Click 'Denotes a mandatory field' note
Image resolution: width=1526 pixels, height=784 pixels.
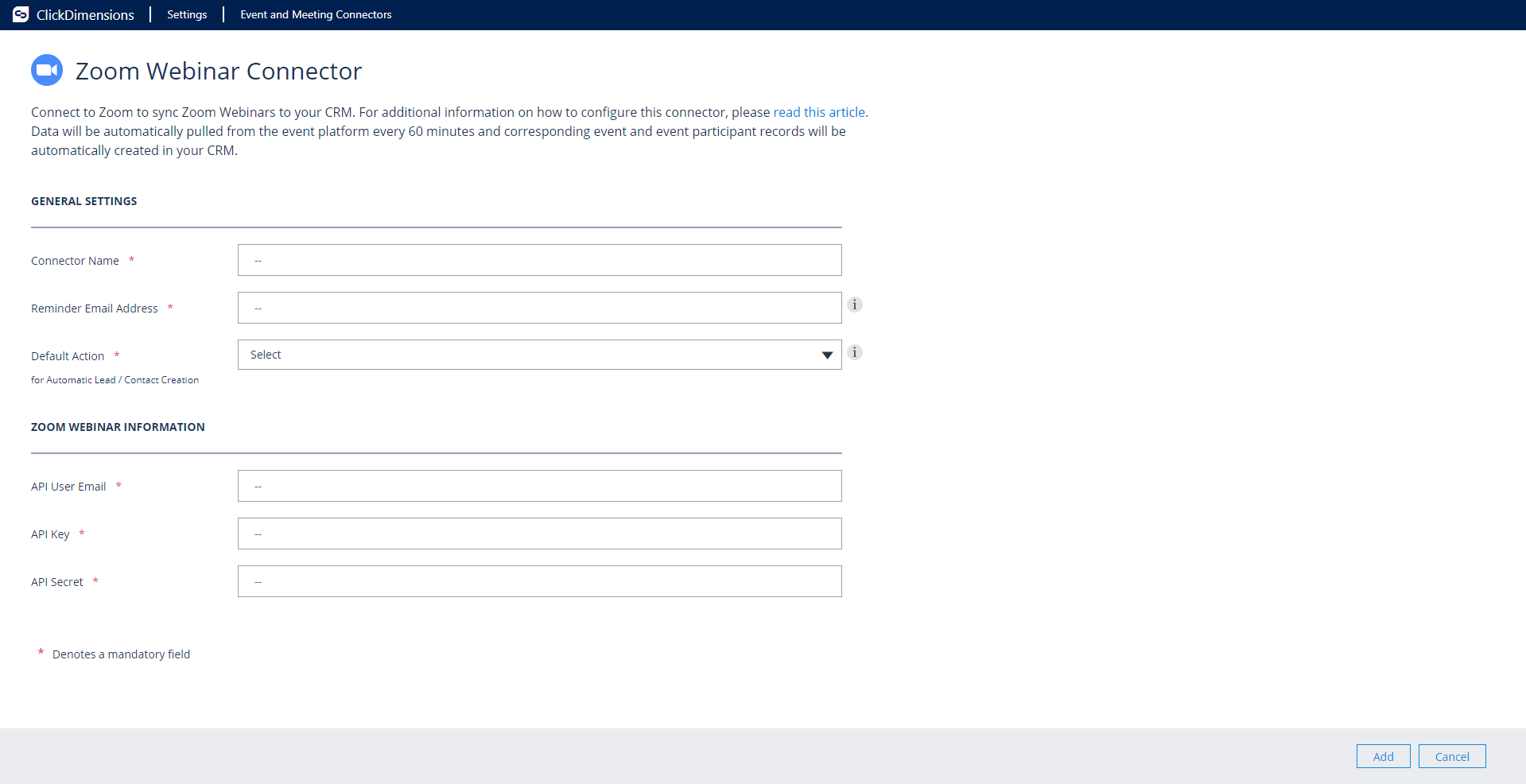(x=121, y=654)
